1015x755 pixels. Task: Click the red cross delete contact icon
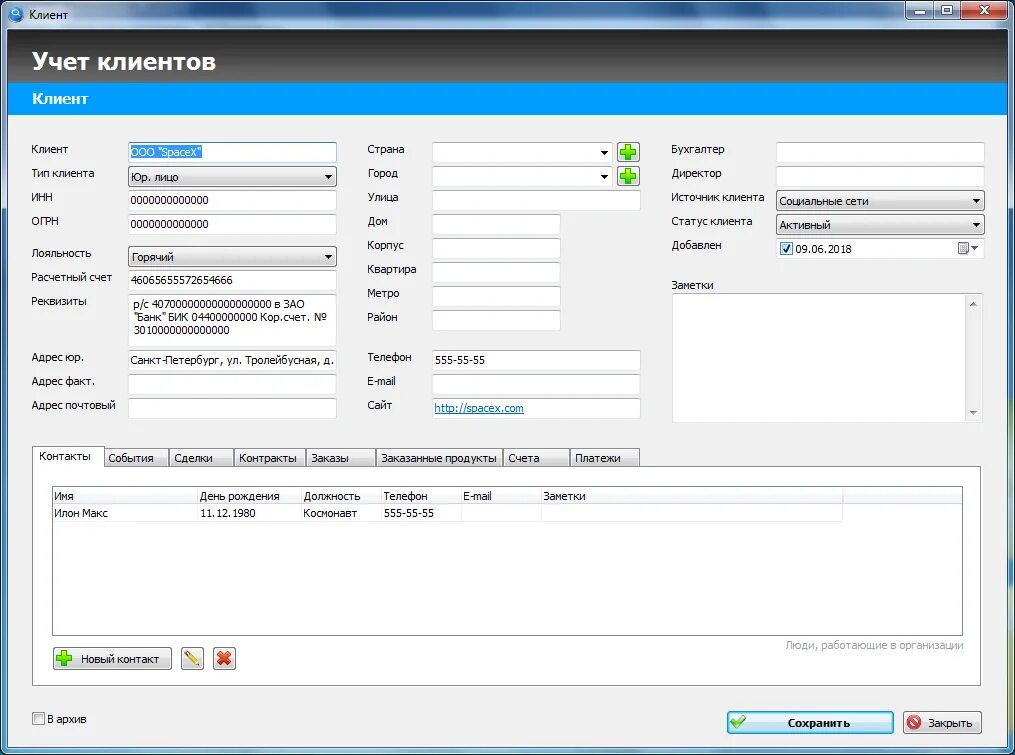[x=224, y=659]
